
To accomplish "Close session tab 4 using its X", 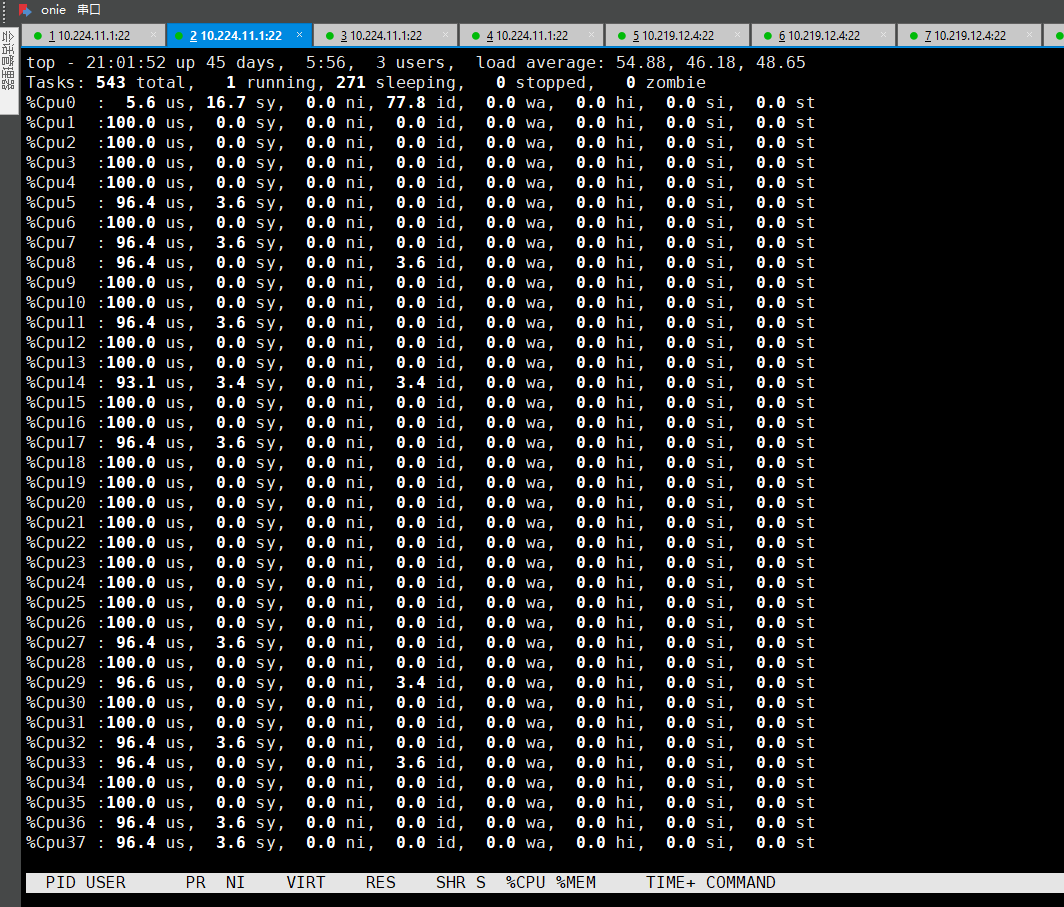I will tap(591, 35).
